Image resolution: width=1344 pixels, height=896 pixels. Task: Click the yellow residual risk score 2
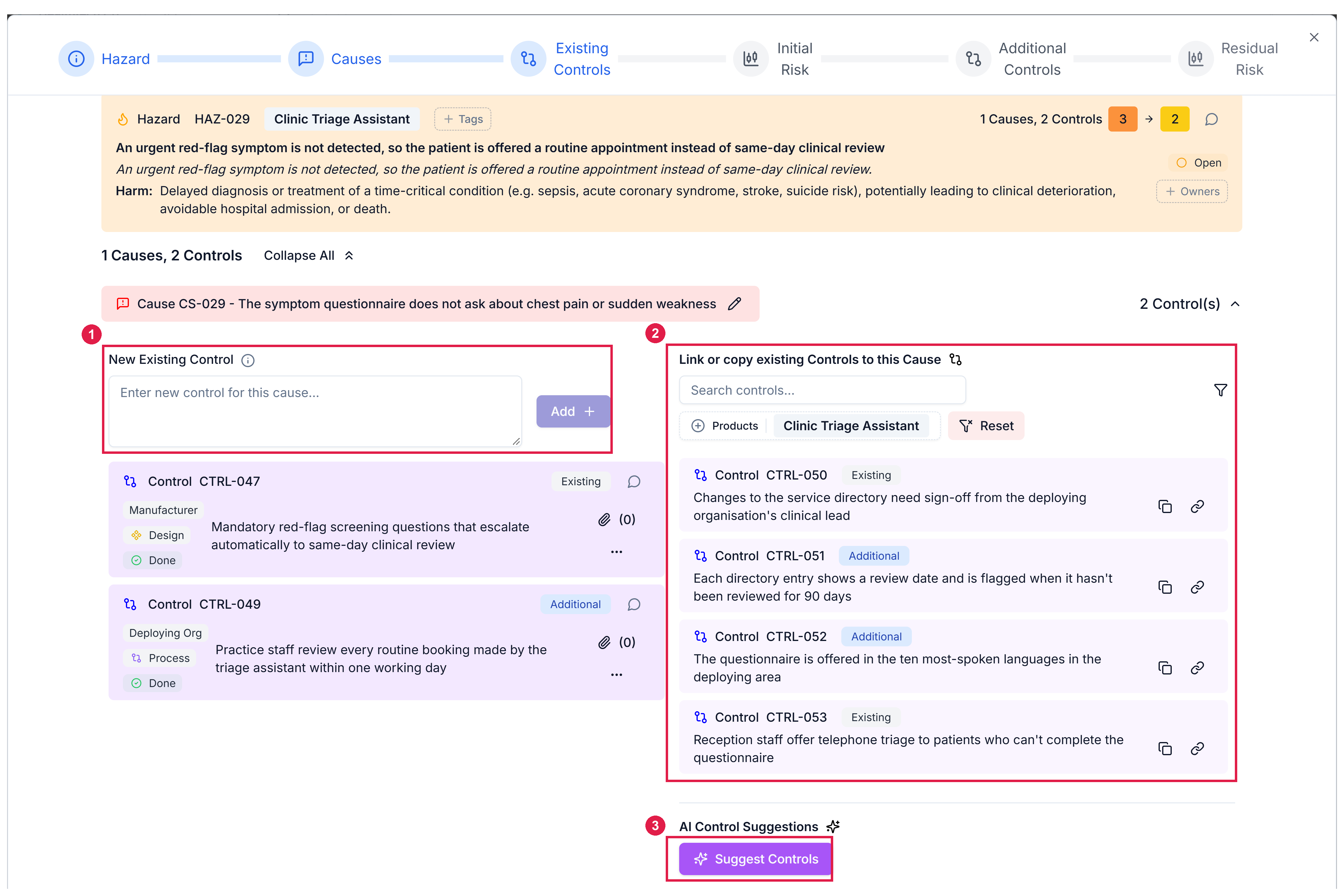coord(1174,119)
